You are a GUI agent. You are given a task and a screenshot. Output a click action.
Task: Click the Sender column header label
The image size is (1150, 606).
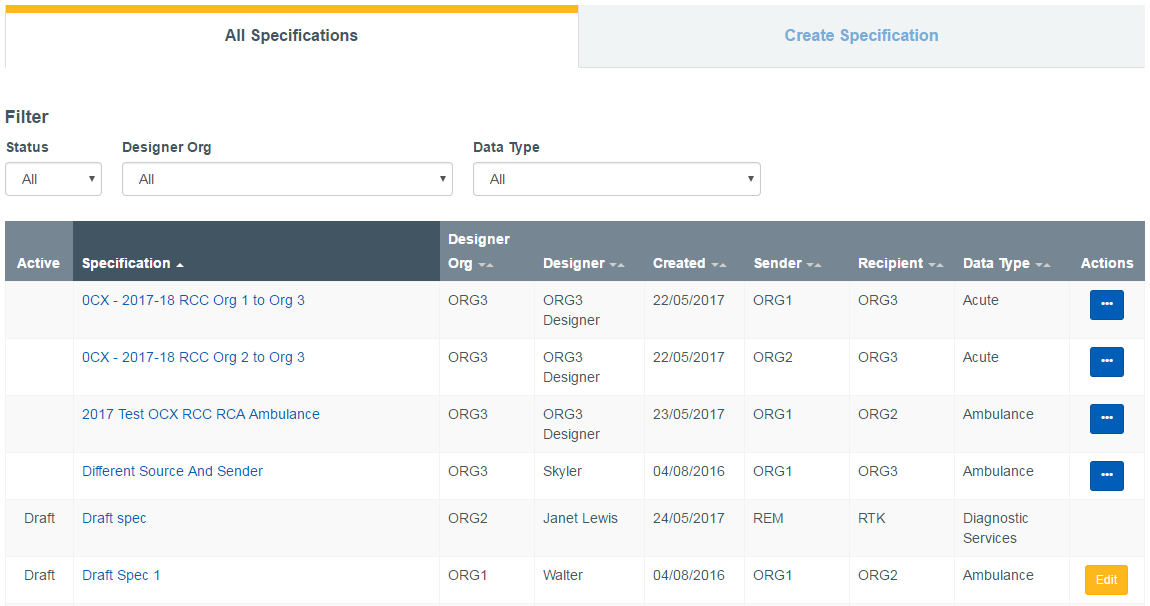pyautogui.click(x=777, y=263)
